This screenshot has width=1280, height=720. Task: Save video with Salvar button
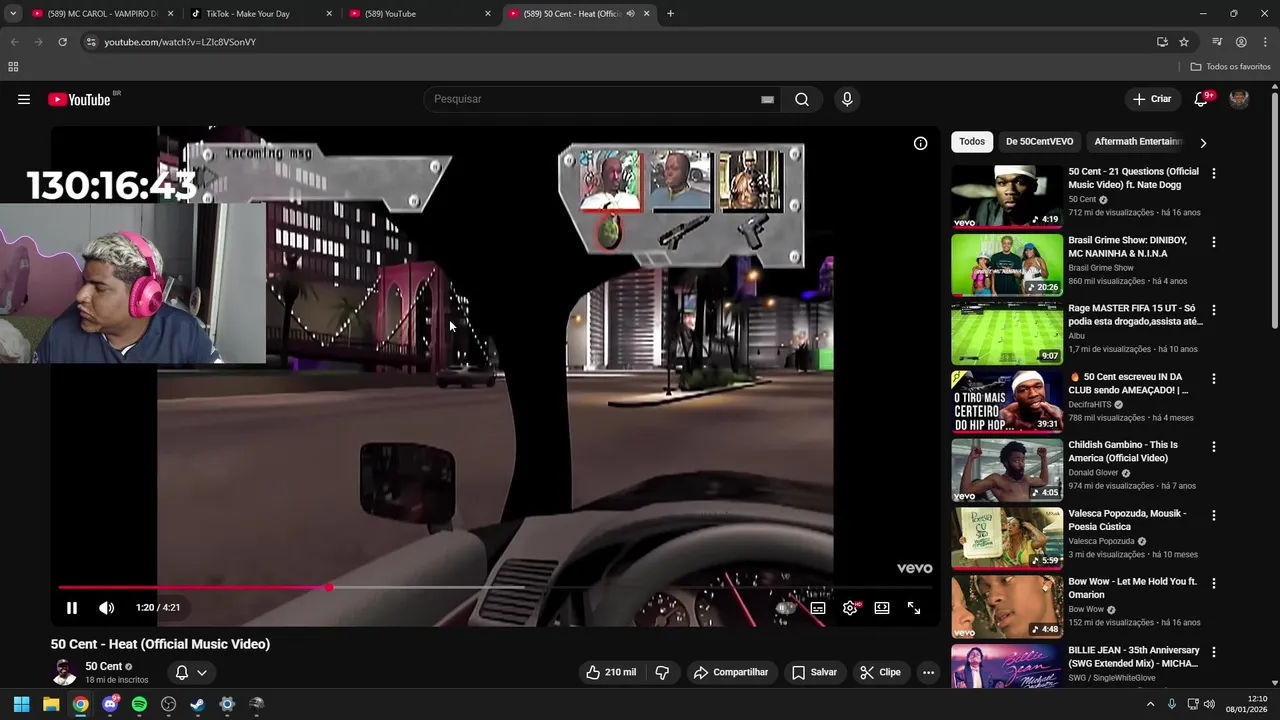tap(815, 672)
